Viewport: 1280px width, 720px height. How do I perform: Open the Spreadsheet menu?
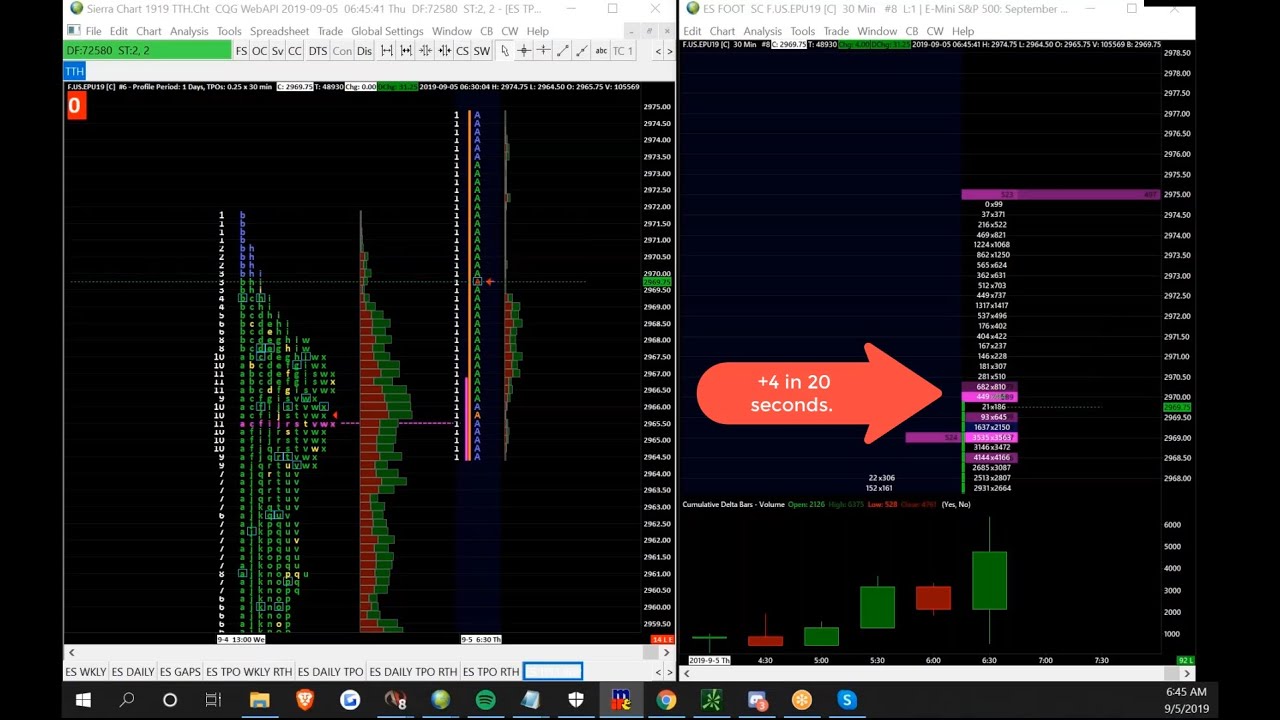(279, 31)
